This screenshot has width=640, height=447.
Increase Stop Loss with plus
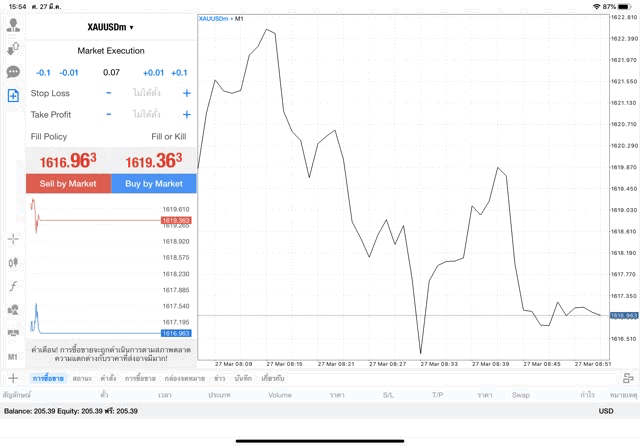[187, 93]
